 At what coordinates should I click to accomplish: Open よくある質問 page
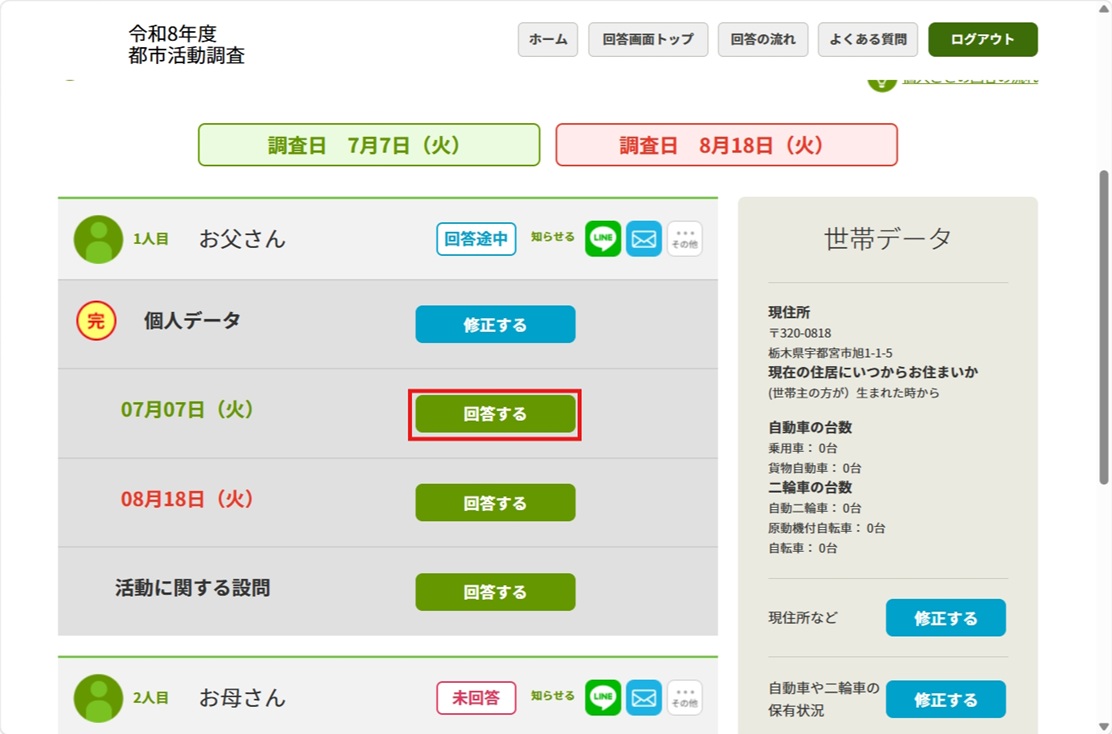coord(868,39)
